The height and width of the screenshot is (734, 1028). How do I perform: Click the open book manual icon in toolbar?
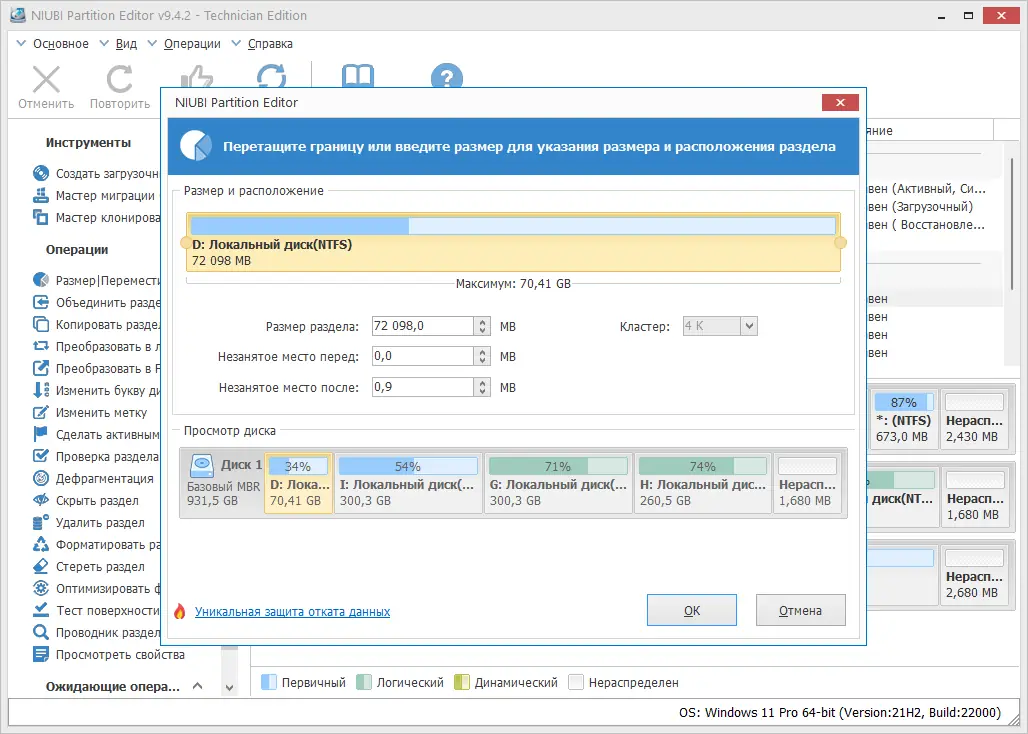[358, 76]
